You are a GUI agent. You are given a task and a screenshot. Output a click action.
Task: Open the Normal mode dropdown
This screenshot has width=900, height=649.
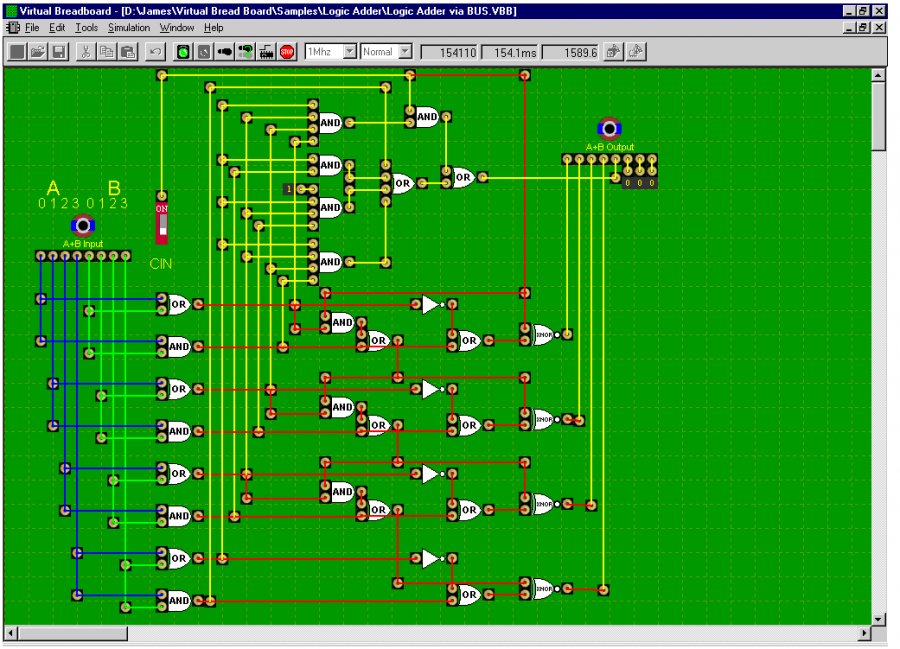(x=405, y=52)
